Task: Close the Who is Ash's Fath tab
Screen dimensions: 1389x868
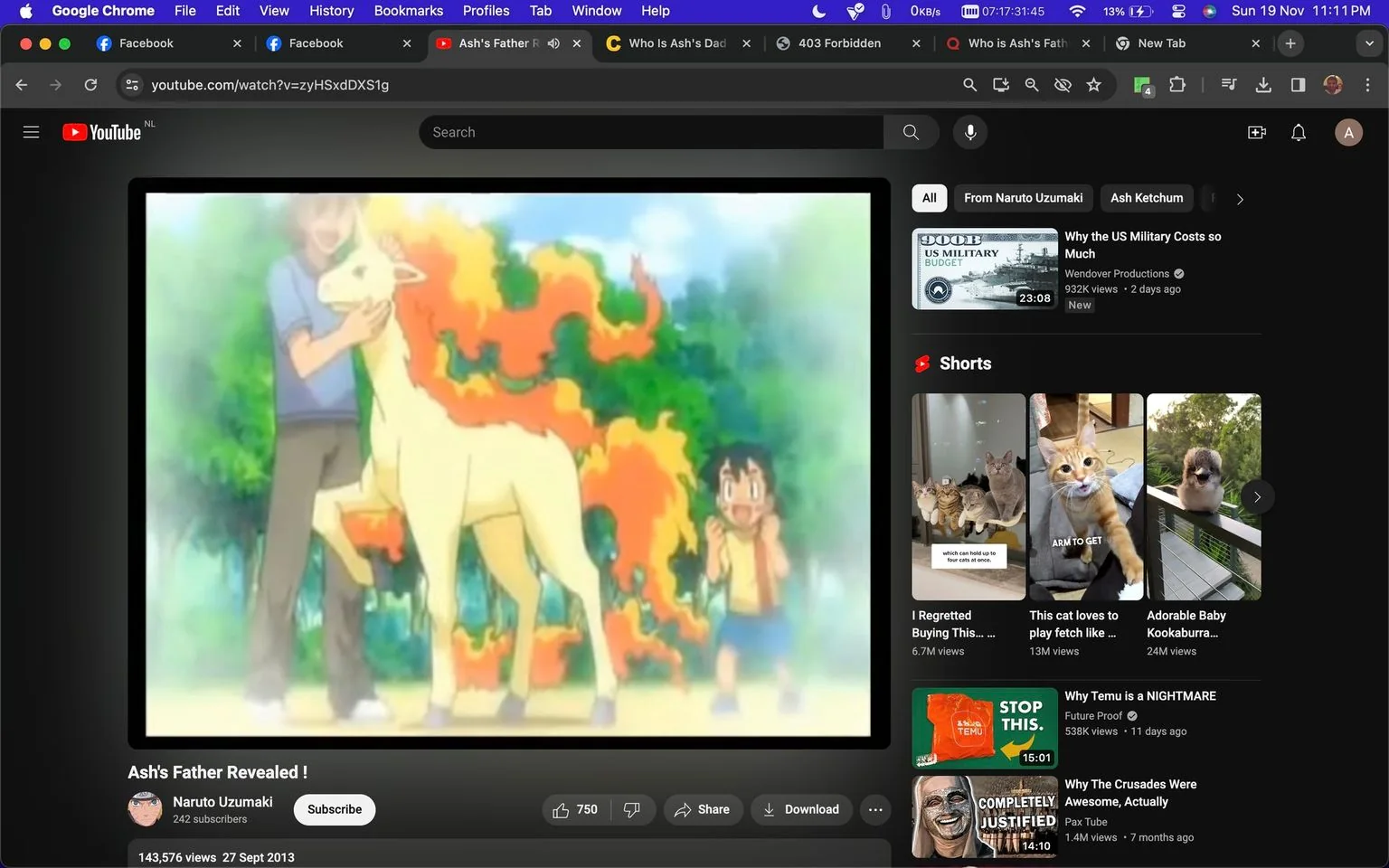Action: [x=1085, y=43]
